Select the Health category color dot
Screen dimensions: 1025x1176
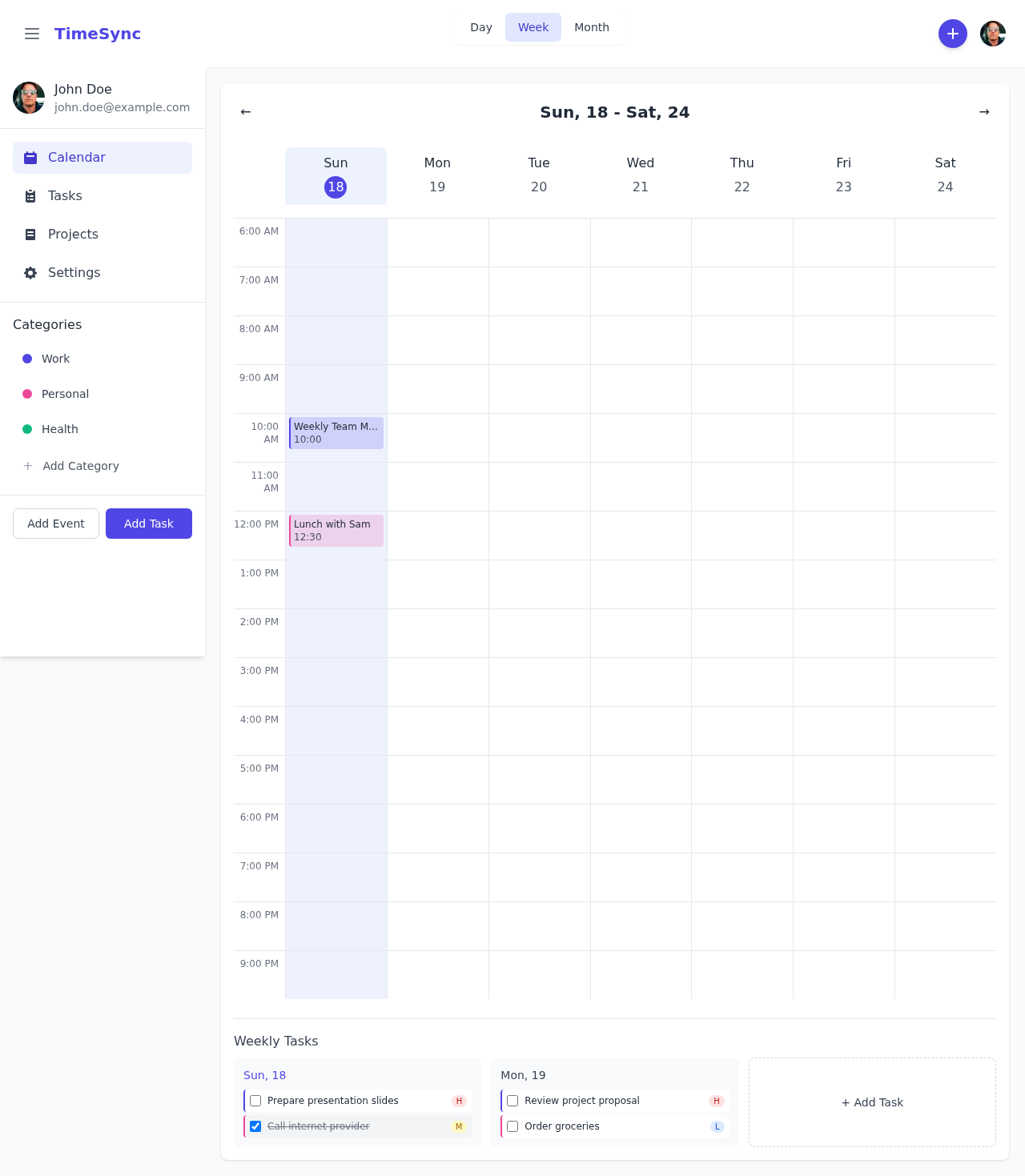[x=27, y=429]
